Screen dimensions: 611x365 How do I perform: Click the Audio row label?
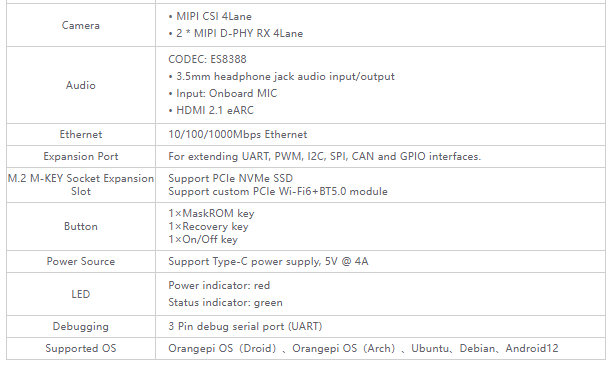pos(81,85)
